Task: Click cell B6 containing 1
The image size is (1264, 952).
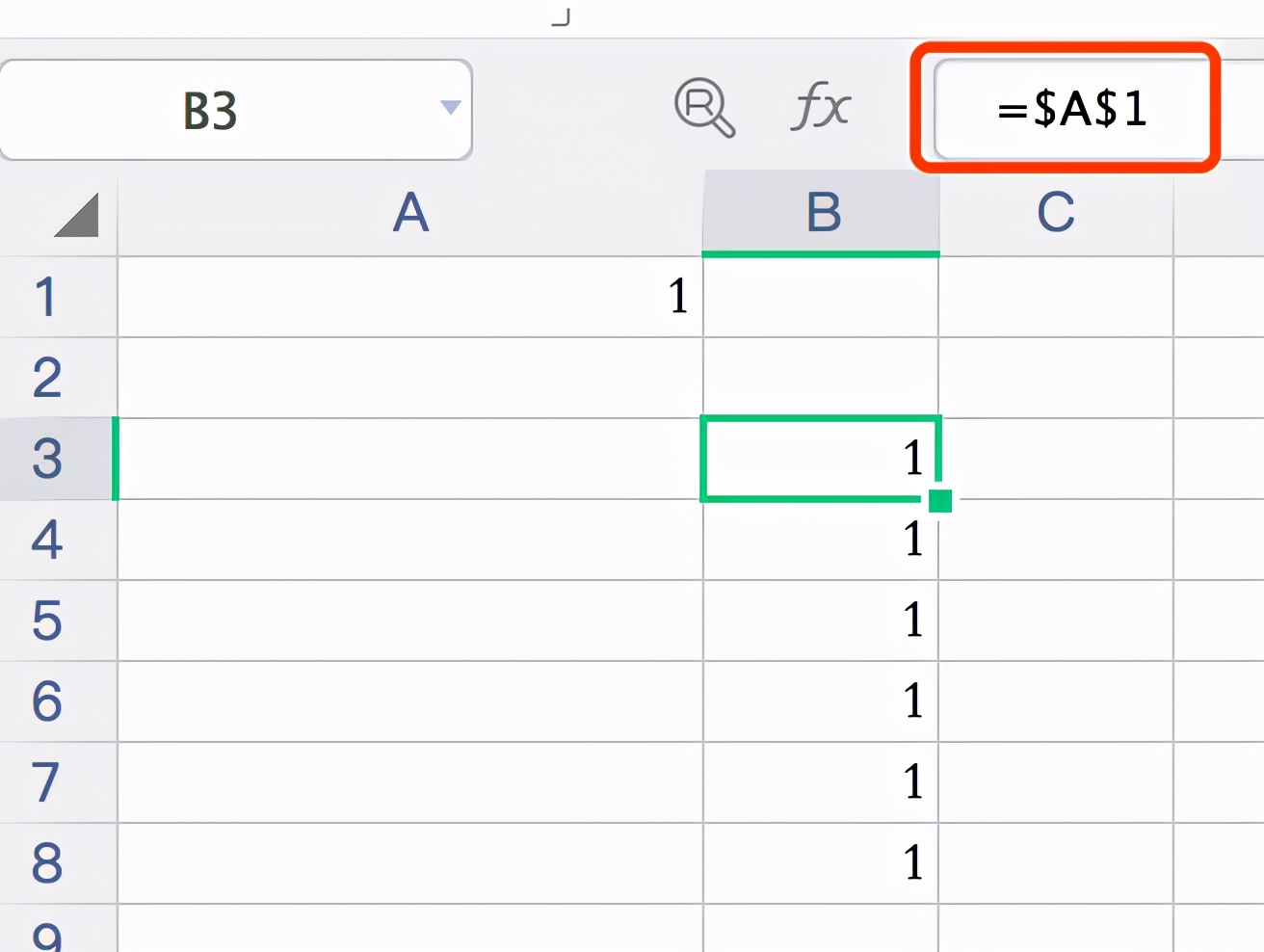Action: (x=821, y=701)
